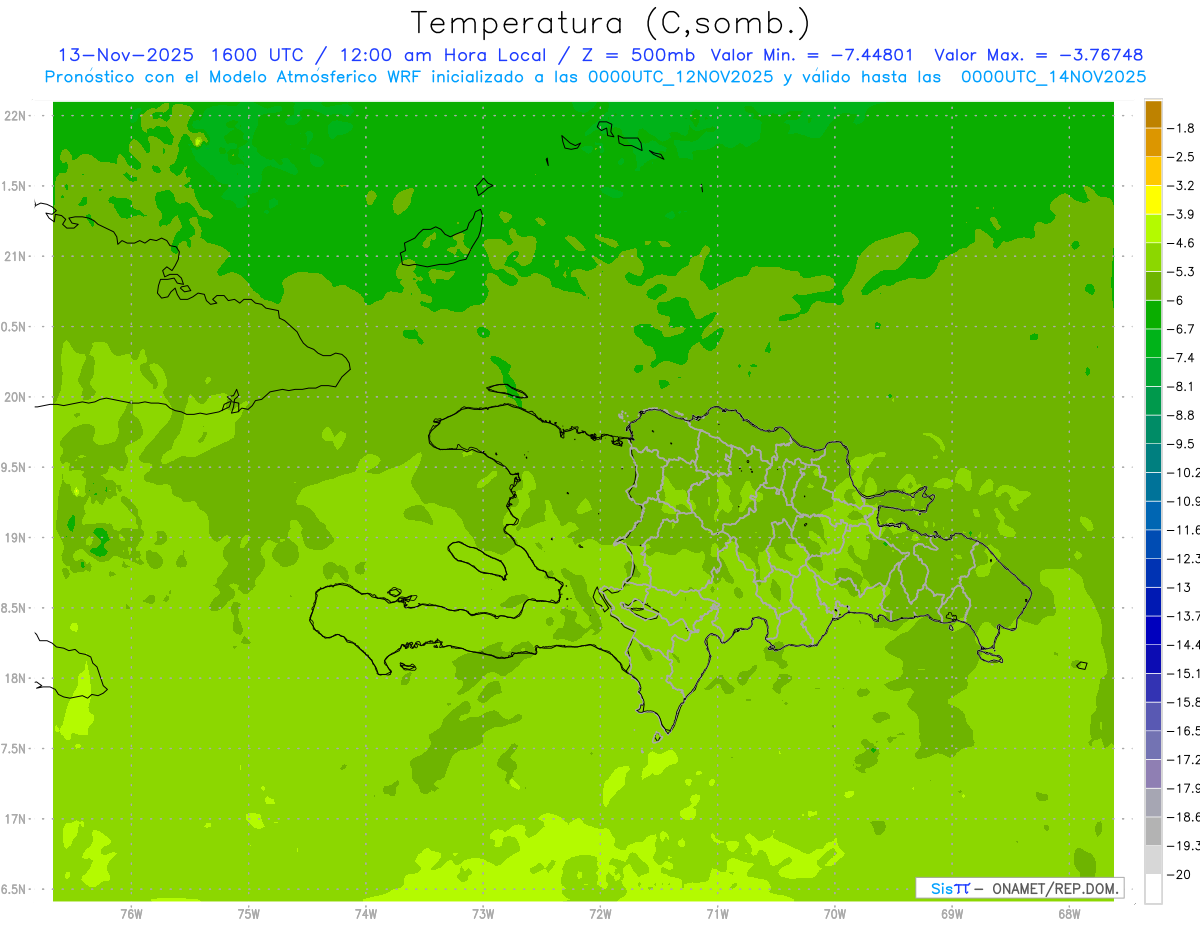Click the '75W' longitude axis label
This screenshot has width=1200, height=927.
pos(249,913)
